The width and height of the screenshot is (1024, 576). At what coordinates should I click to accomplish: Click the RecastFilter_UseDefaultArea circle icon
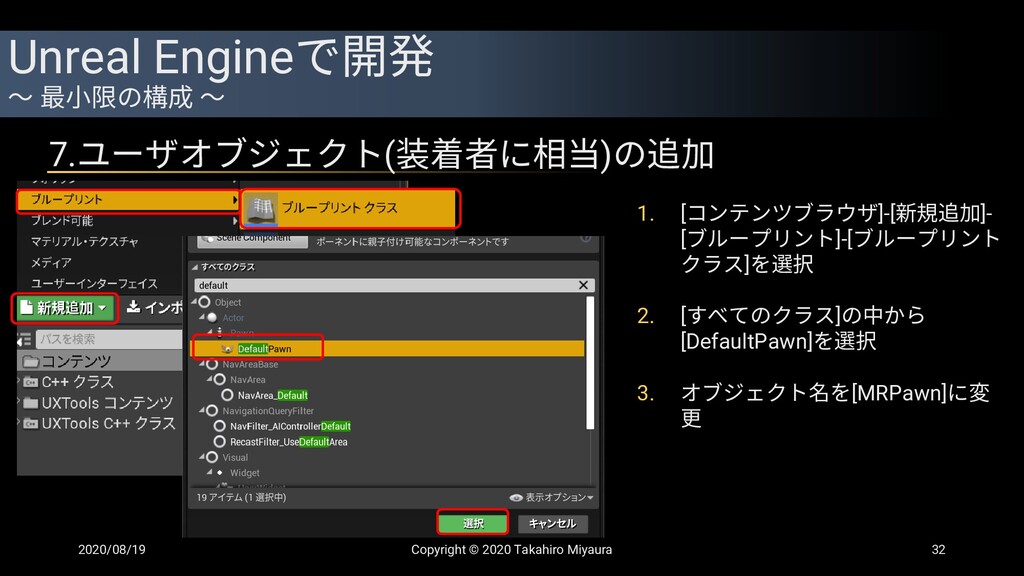pos(220,441)
